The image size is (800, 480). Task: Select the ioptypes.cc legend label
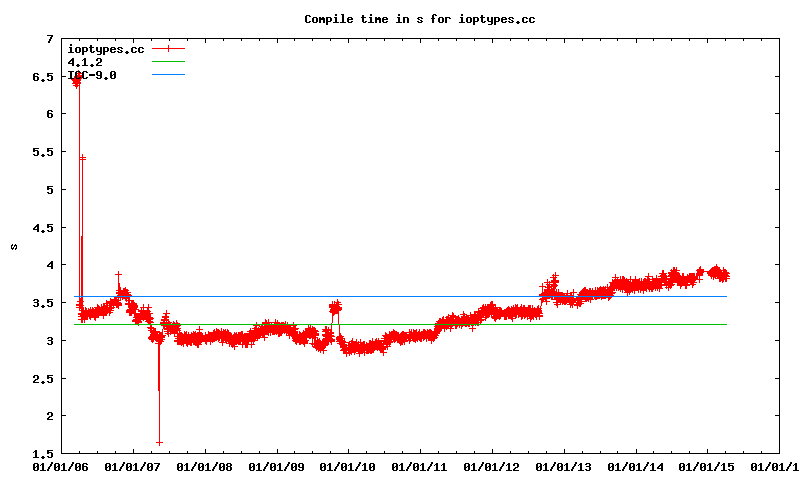pyautogui.click(x=105, y=49)
